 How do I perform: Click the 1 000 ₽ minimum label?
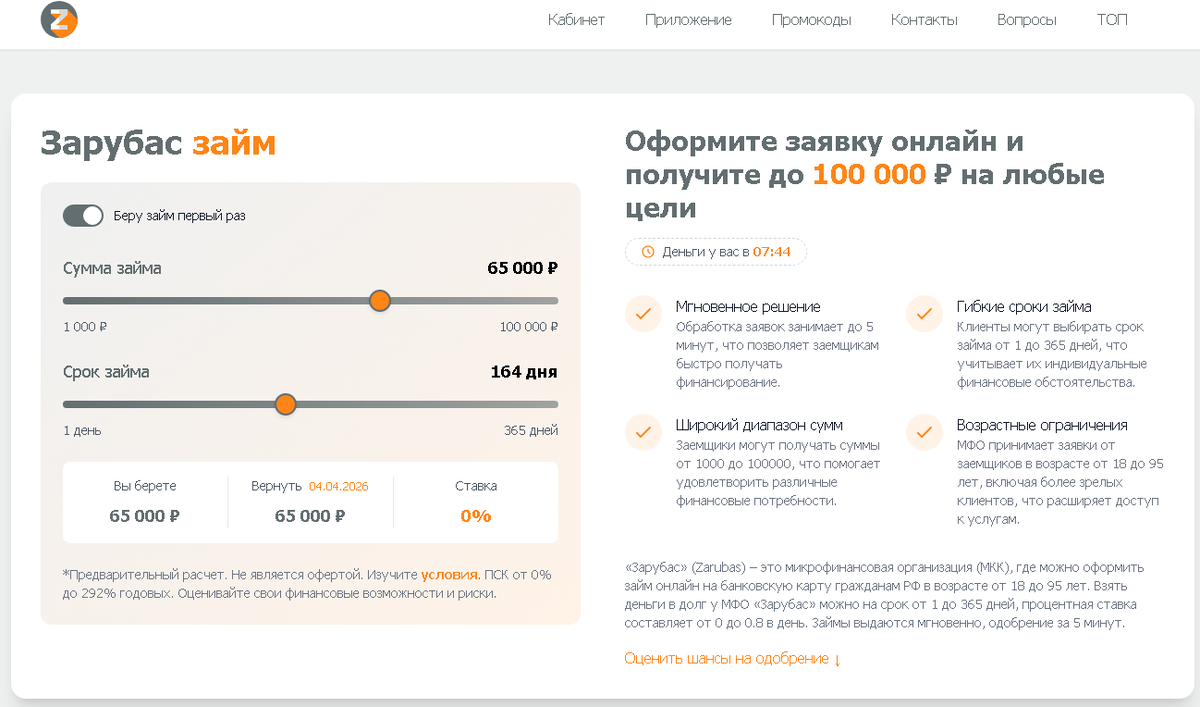point(85,327)
